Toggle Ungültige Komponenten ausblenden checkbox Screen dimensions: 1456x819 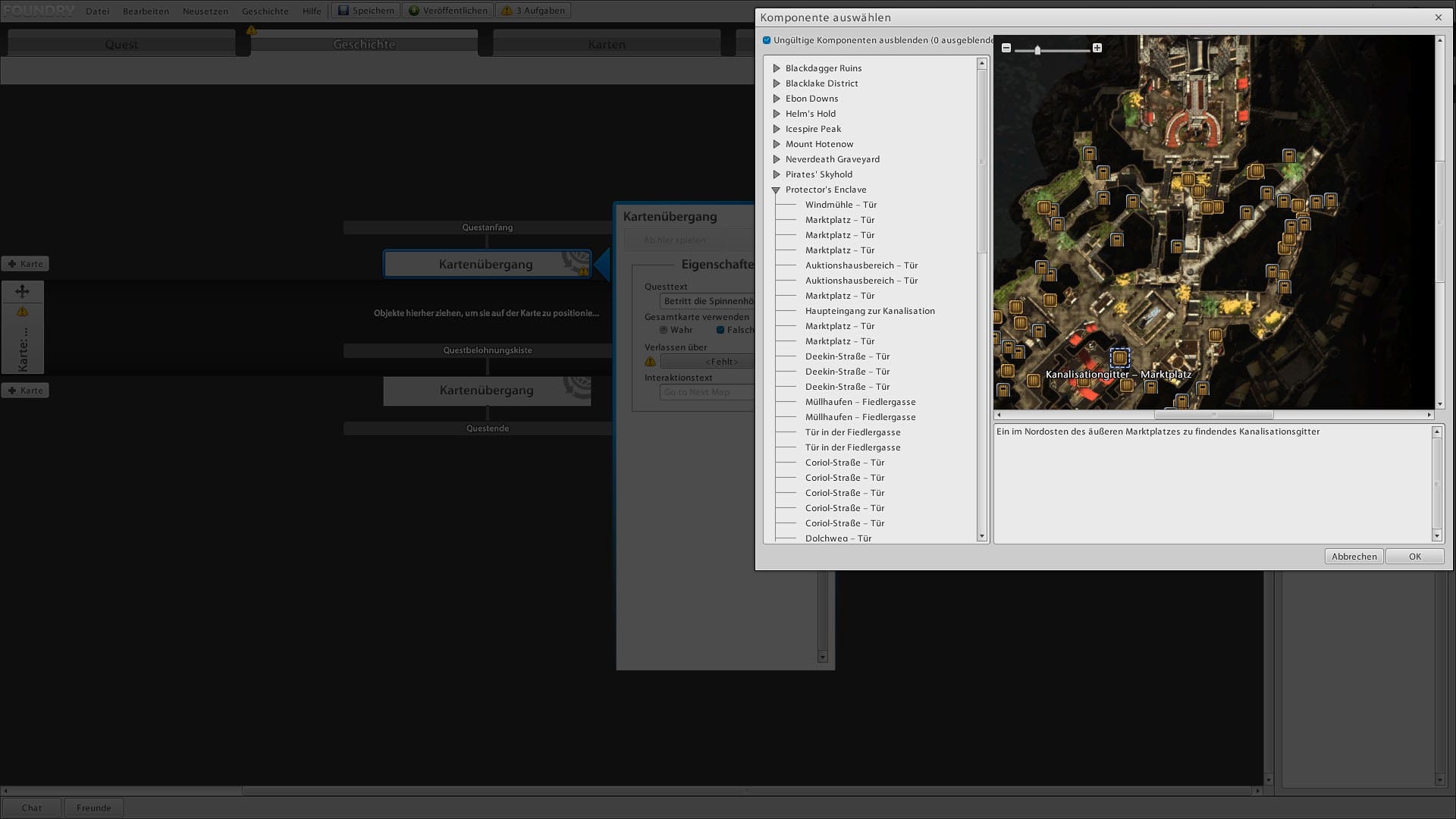pos(767,40)
